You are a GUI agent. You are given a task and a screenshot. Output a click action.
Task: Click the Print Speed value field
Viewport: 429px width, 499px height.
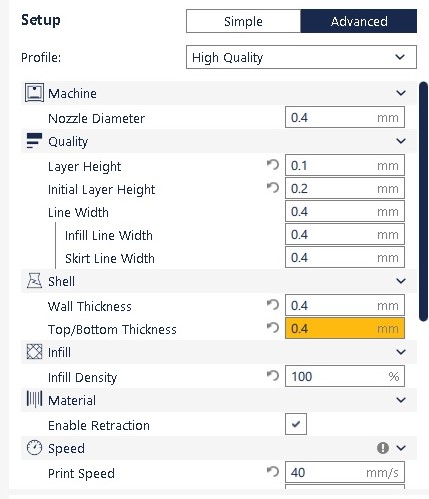pyautogui.click(x=345, y=472)
